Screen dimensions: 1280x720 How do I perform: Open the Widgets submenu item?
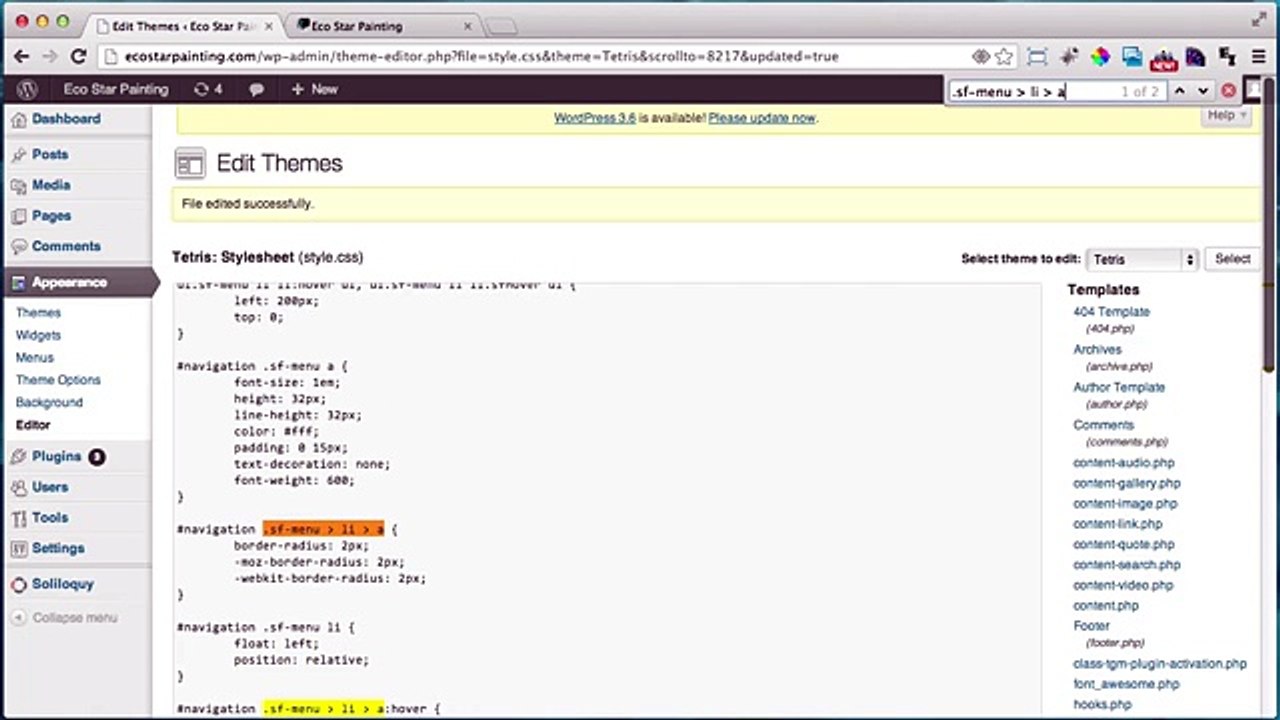(38, 335)
